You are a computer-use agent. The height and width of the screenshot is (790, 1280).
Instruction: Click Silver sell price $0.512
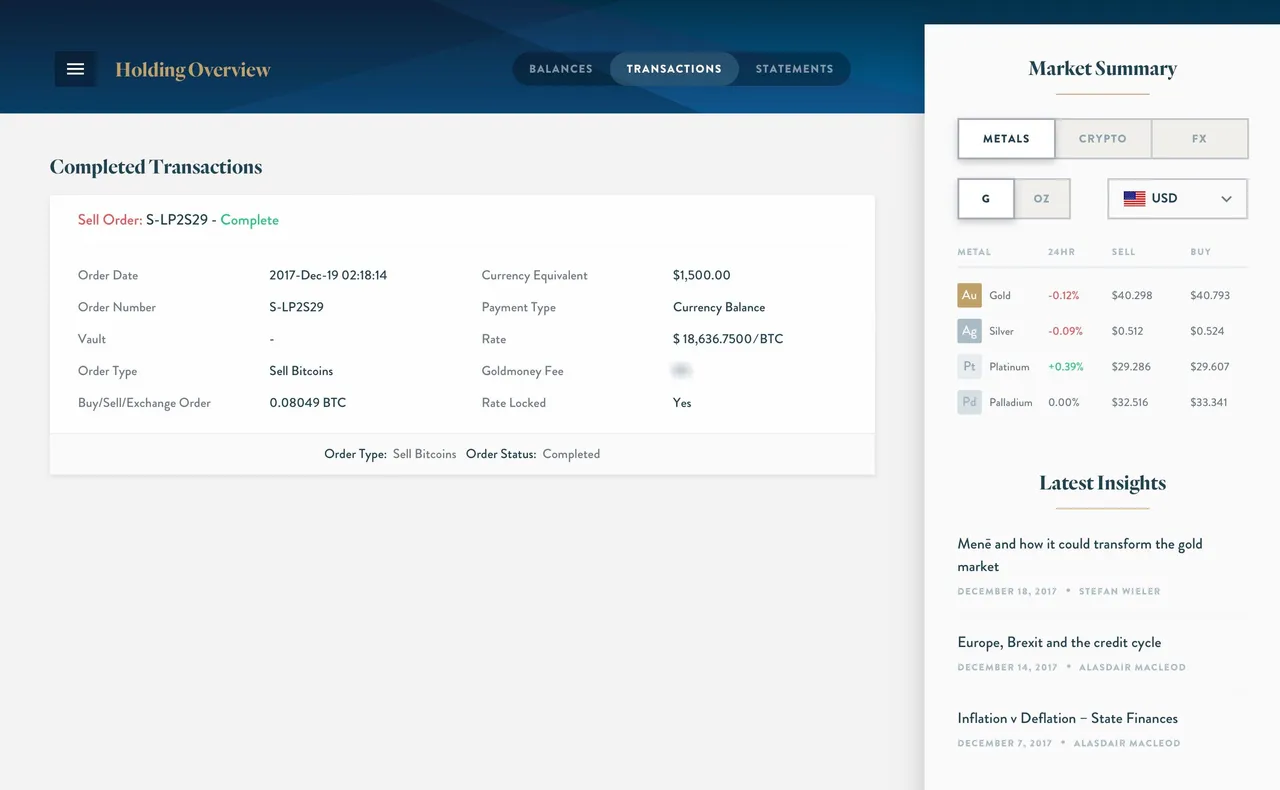point(1127,331)
